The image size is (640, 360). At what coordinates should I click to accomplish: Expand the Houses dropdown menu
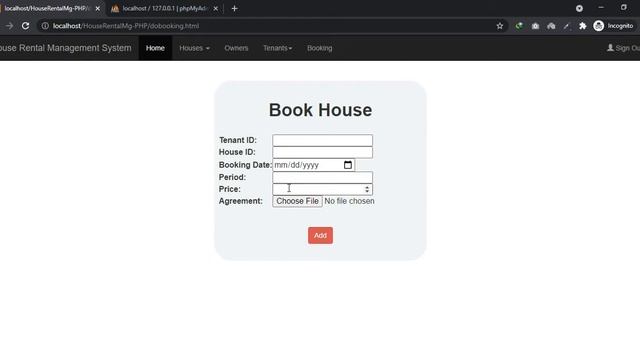(x=194, y=48)
